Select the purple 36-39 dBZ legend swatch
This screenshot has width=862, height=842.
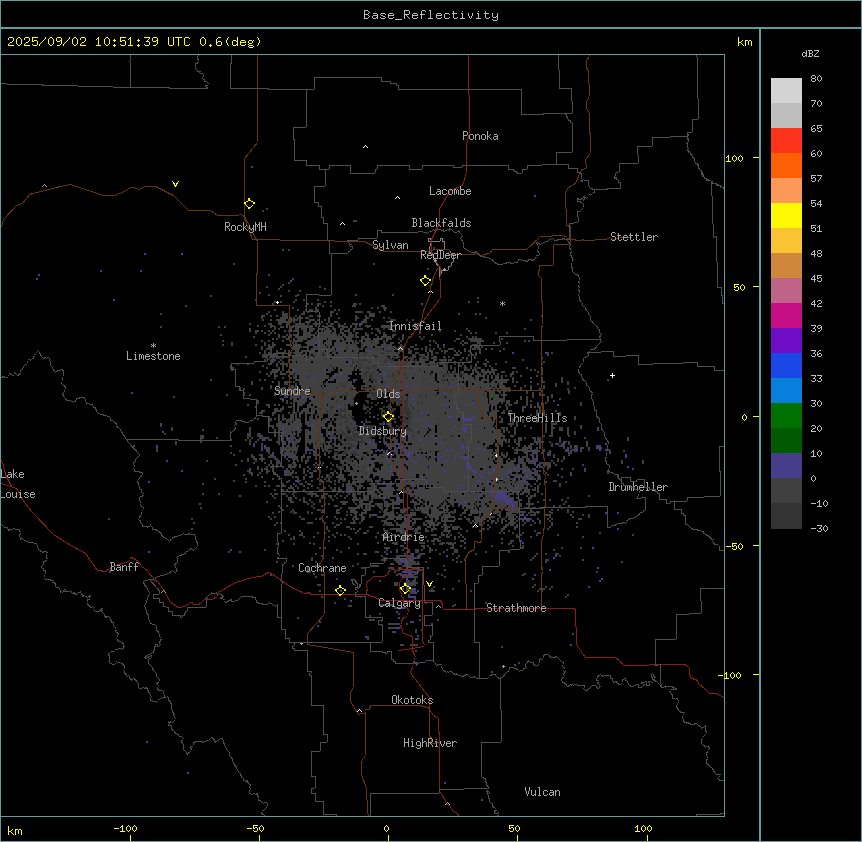pos(786,341)
